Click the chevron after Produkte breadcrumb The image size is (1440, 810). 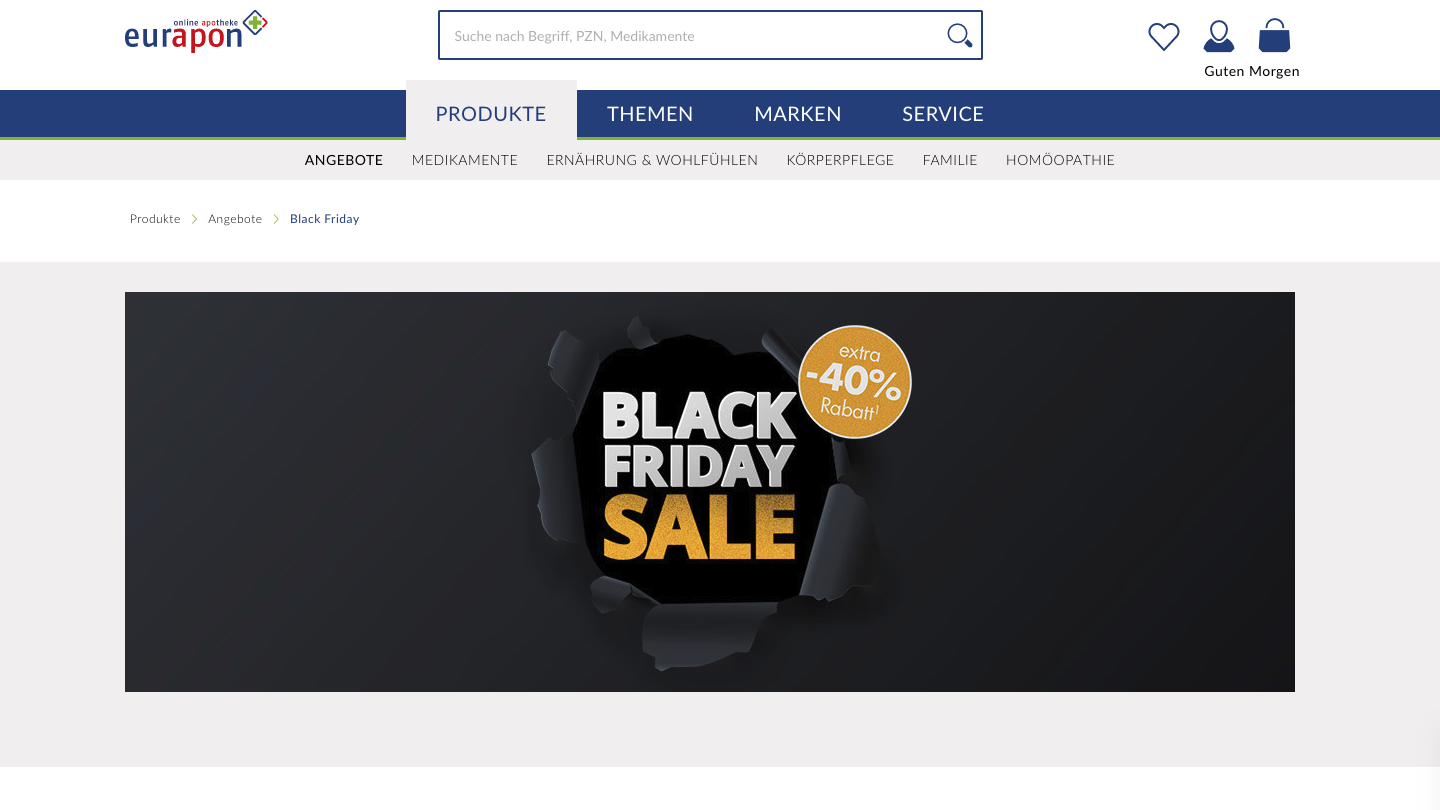click(194, 219)
